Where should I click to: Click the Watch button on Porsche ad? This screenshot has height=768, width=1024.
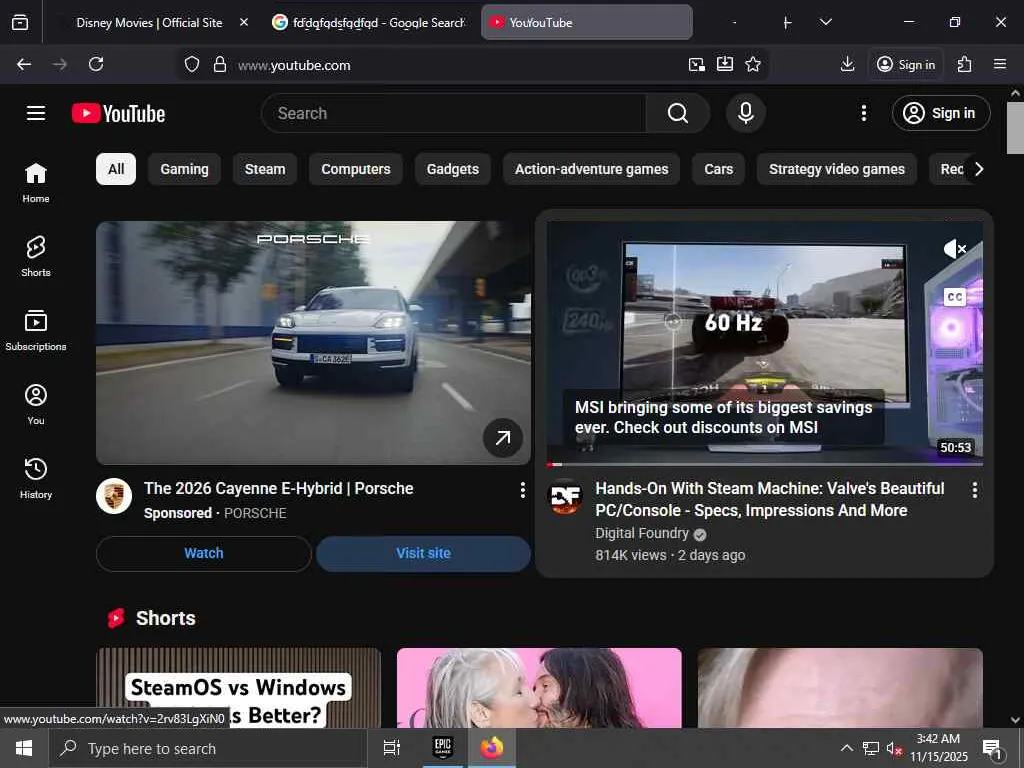(x=204, y=553)
